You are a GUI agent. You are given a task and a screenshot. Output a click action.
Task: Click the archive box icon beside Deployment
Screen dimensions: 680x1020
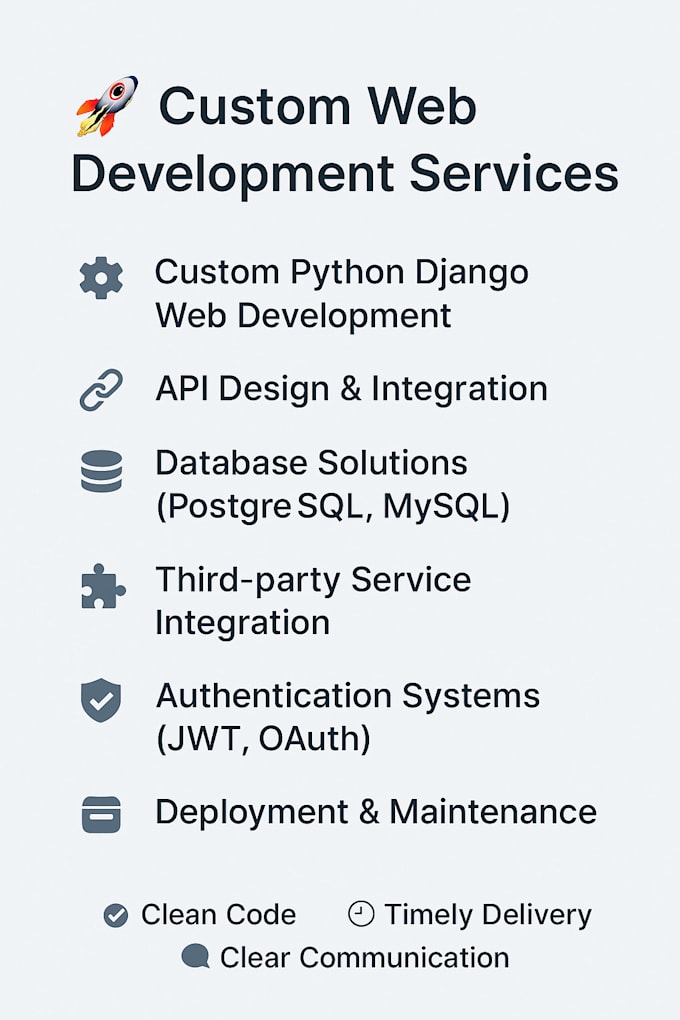[x=101, y=814]
